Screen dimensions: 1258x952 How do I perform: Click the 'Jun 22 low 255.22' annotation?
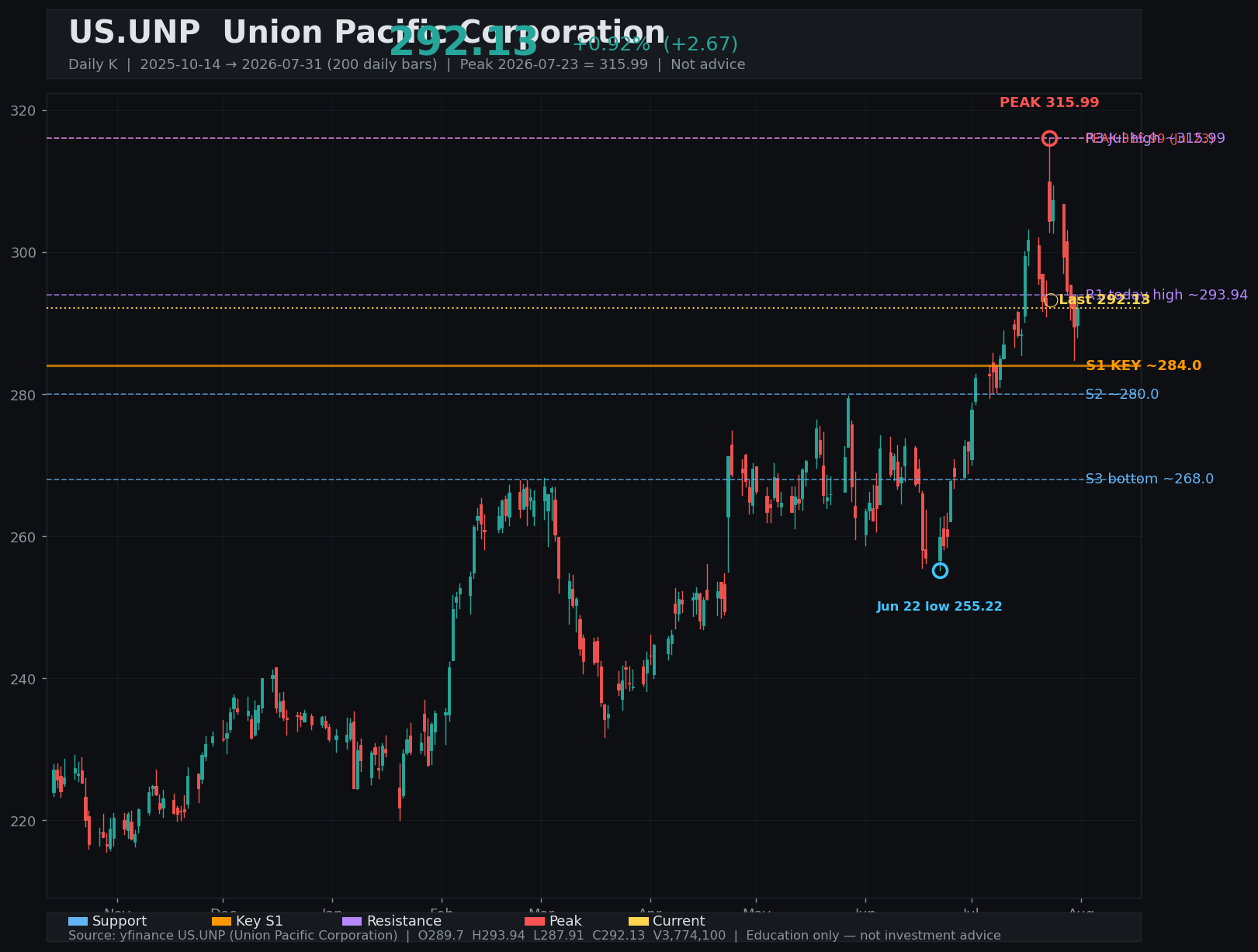tap(940, 607)
